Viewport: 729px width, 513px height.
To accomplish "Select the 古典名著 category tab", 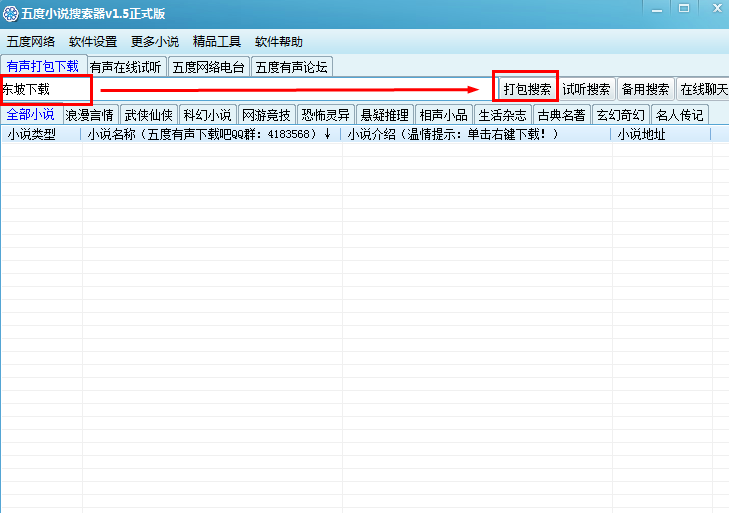I will (562, 115).
